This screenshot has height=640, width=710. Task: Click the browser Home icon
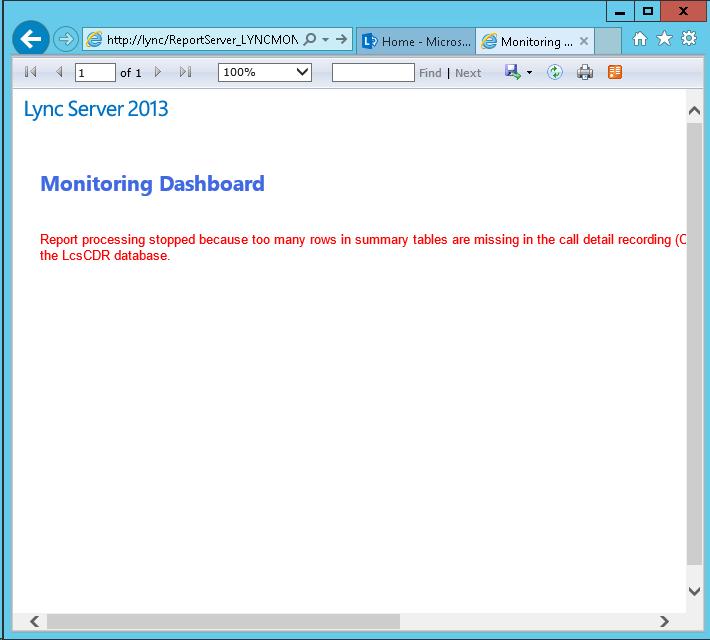click(x=640, y=39)
